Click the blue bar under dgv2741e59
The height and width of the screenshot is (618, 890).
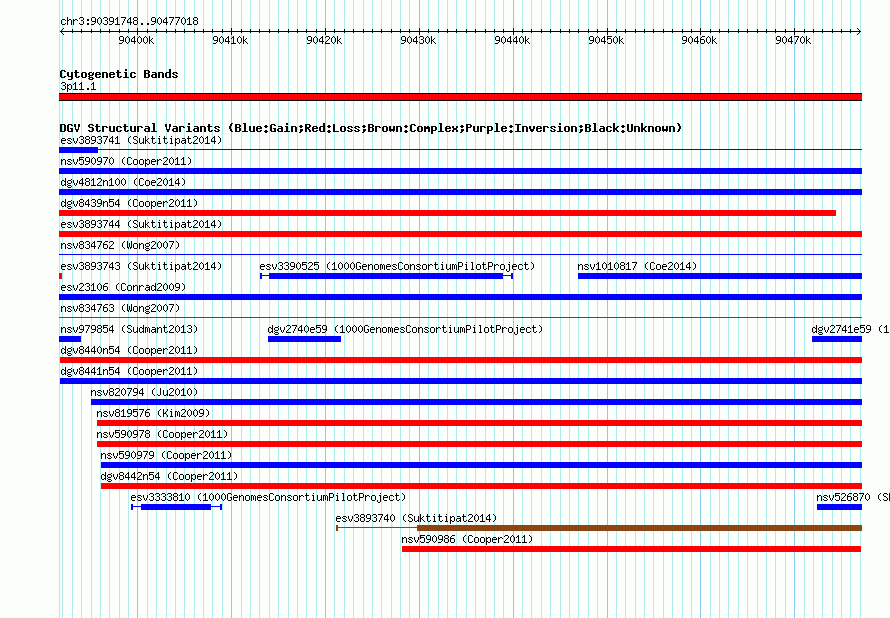pos(837,339)
